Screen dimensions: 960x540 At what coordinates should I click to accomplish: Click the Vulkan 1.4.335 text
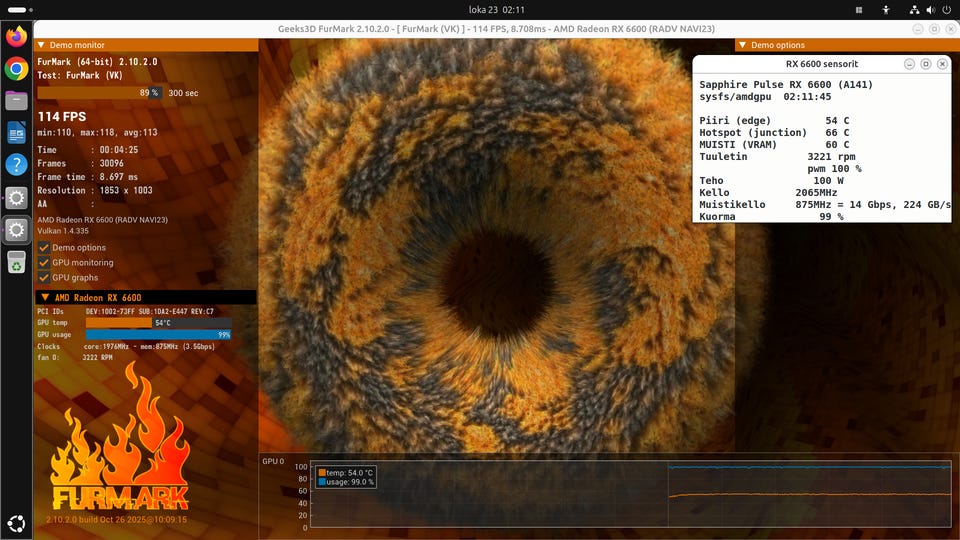coord(63,231)
